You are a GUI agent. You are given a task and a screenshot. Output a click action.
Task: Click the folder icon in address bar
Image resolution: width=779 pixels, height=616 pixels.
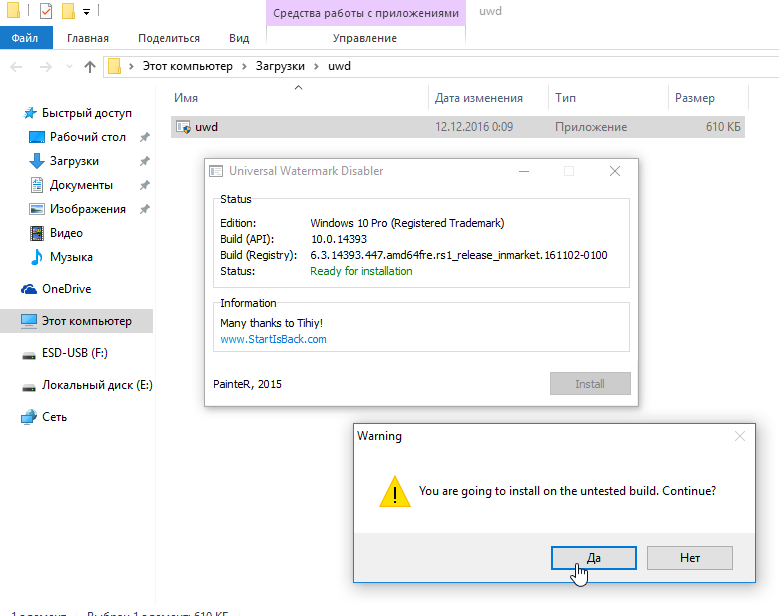[115, 67]
